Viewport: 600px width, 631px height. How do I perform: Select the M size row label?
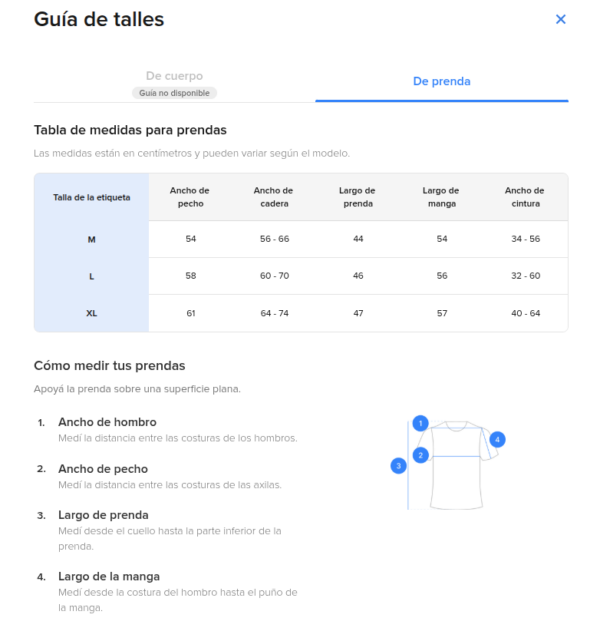coord(91,239)
